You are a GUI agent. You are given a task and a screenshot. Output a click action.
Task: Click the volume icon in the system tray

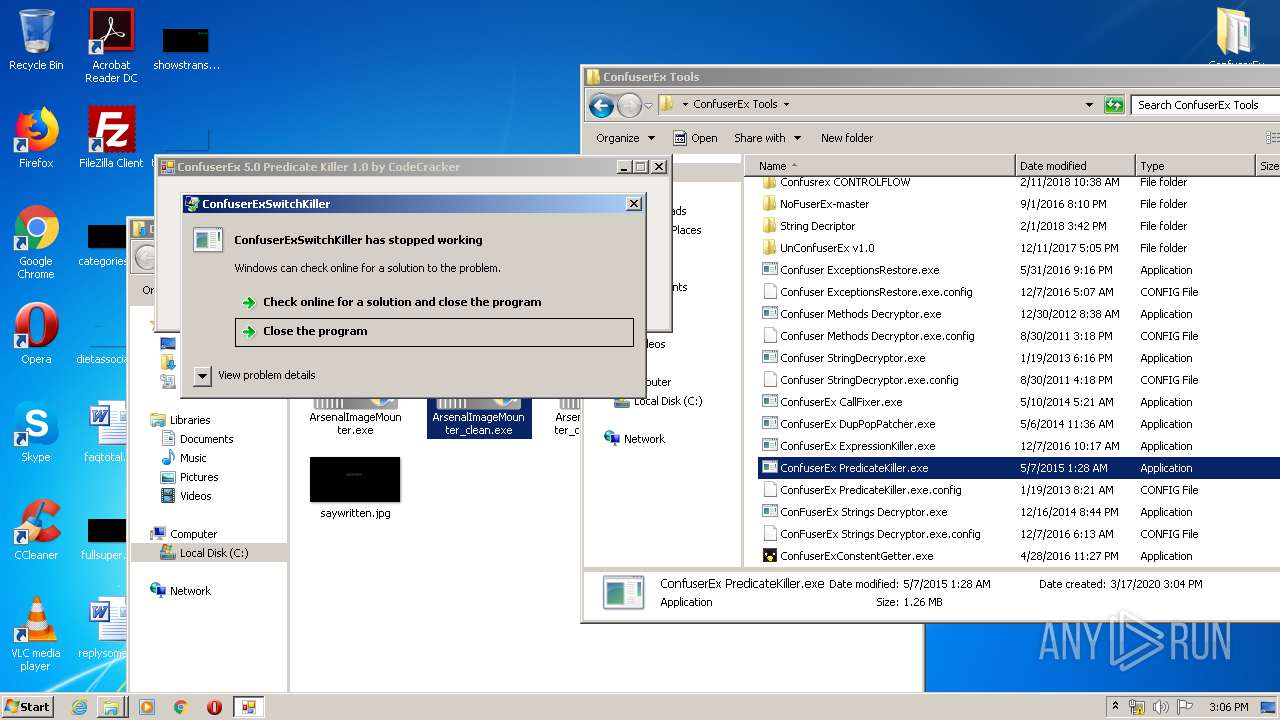coord(1161,707)
